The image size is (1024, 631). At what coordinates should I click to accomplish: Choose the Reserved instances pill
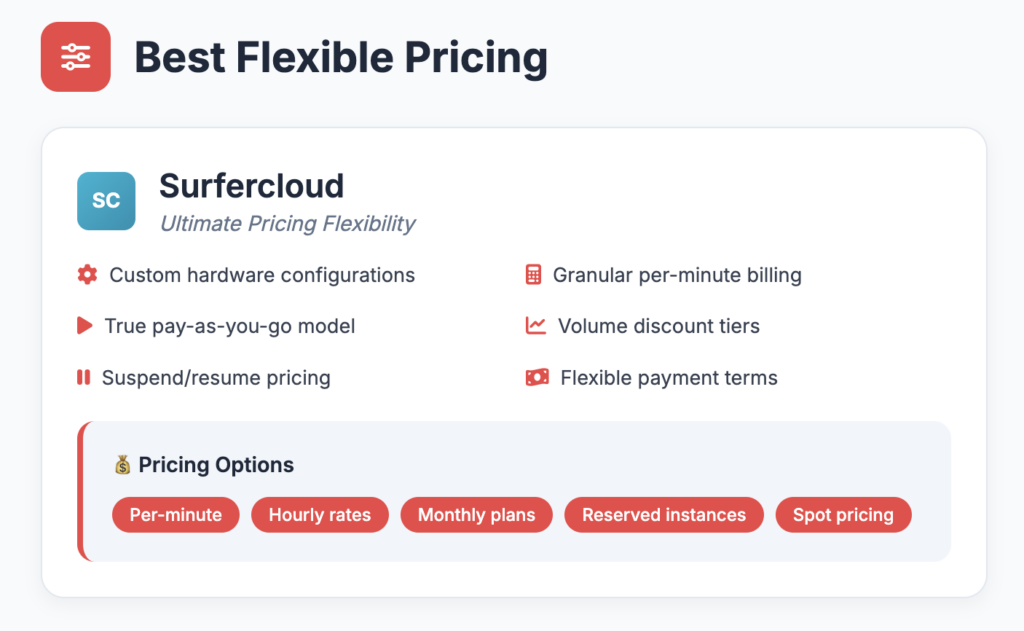(x=664, y=515)
